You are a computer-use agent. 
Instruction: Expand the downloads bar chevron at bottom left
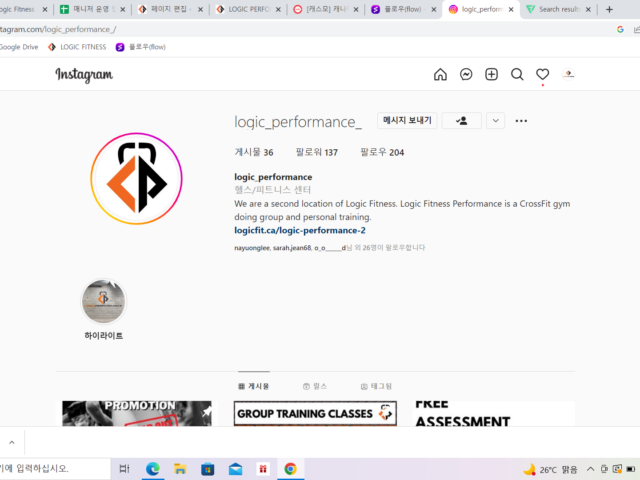click(10, 441)
